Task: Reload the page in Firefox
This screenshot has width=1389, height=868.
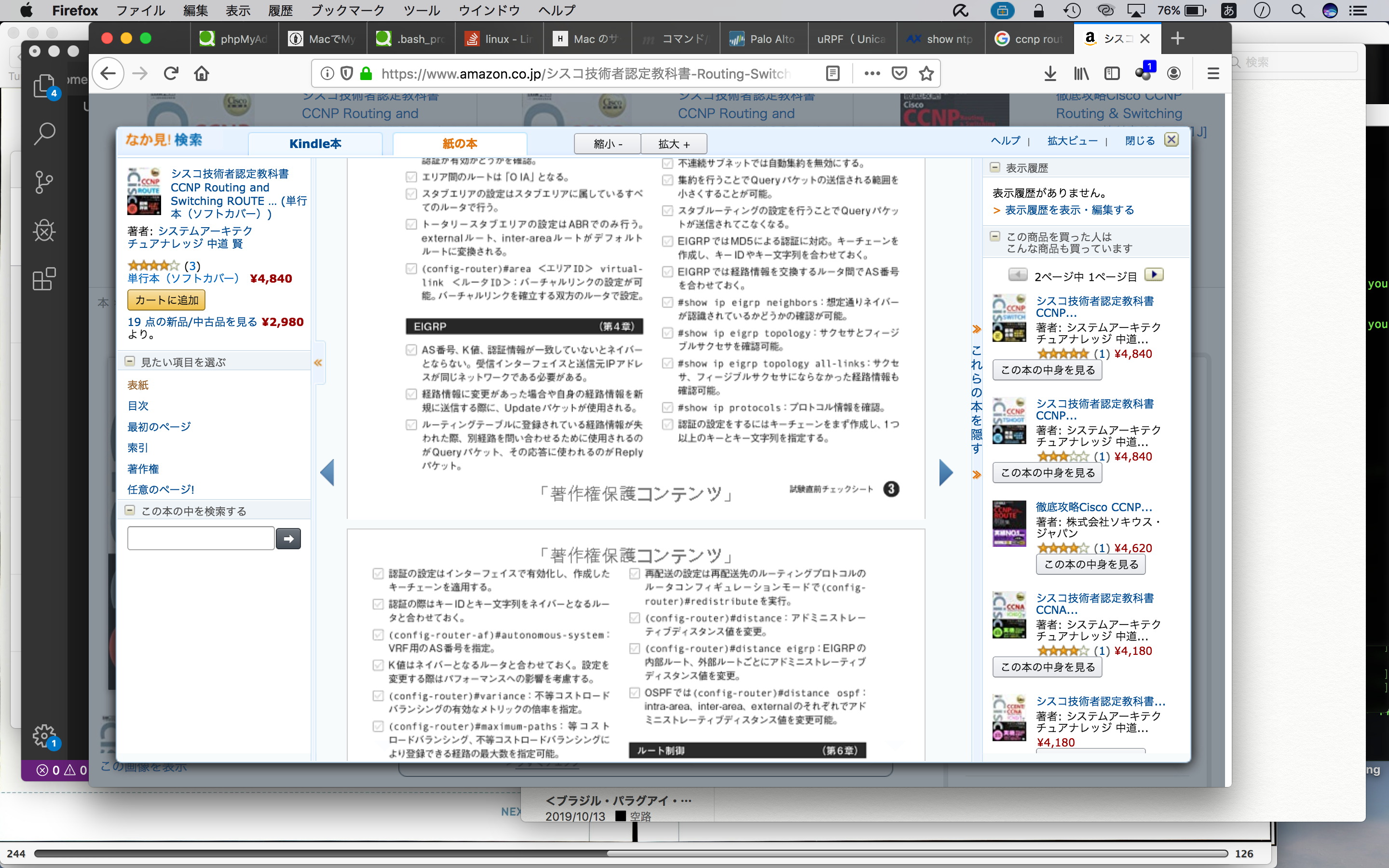Action: (x=170, y=73)
